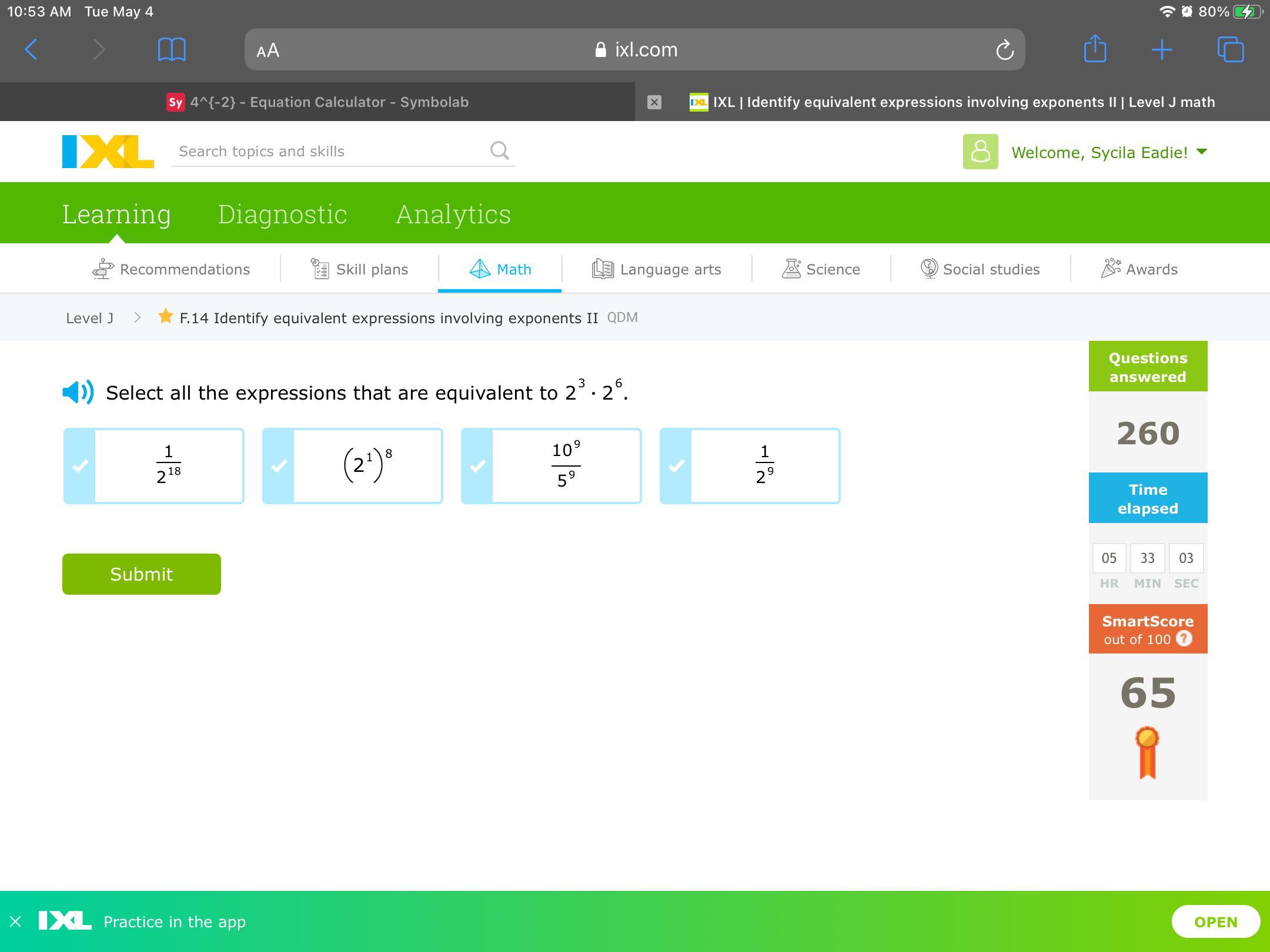The image size is (1270, 952).
Task: Click the Search topics and skills field
Action: coord(329,151)
